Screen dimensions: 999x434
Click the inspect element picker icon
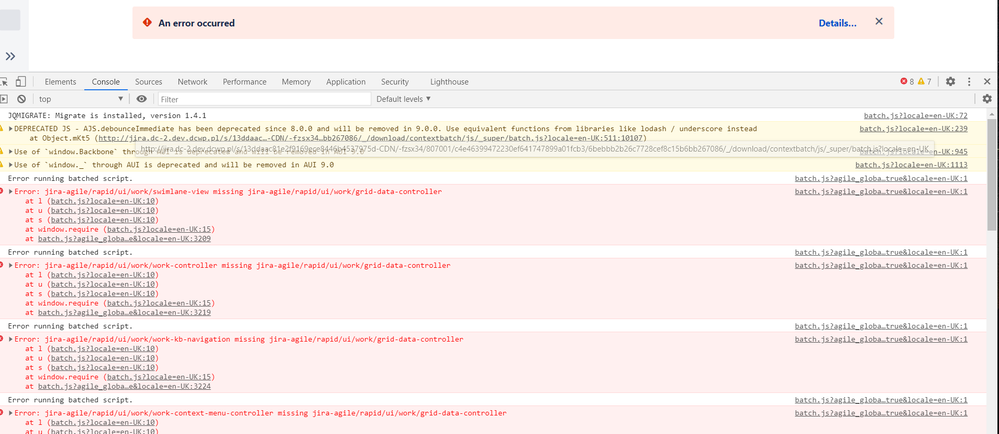(3, 82)
